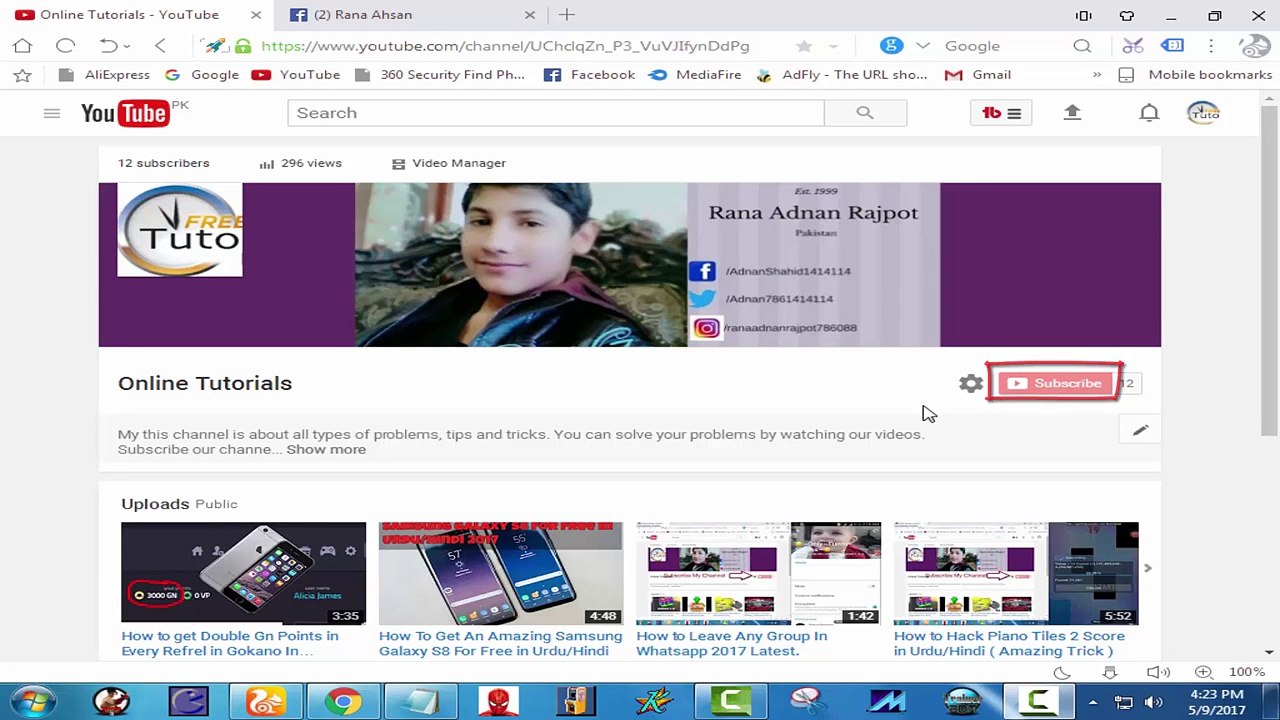Click the Twitter icon in the banner
1280x720 pixels.
702,298
